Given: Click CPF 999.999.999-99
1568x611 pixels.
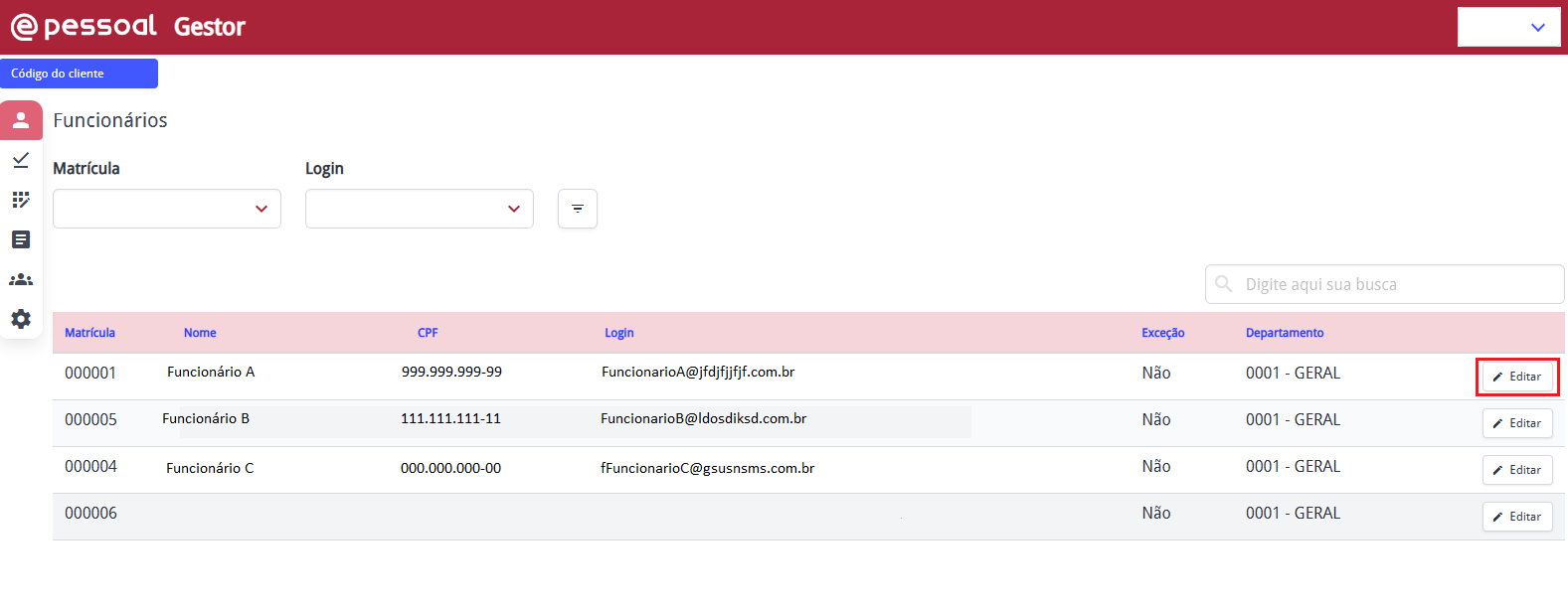Looking at the screenshot, I should click(451, 372).
